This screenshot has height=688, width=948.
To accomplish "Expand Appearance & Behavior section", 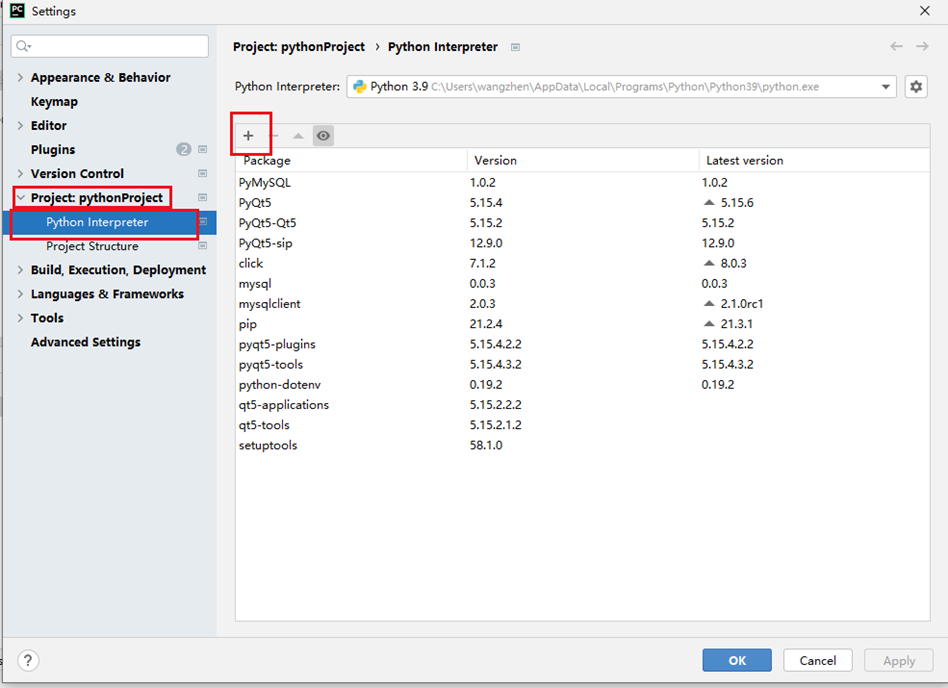I will (20, 77).
